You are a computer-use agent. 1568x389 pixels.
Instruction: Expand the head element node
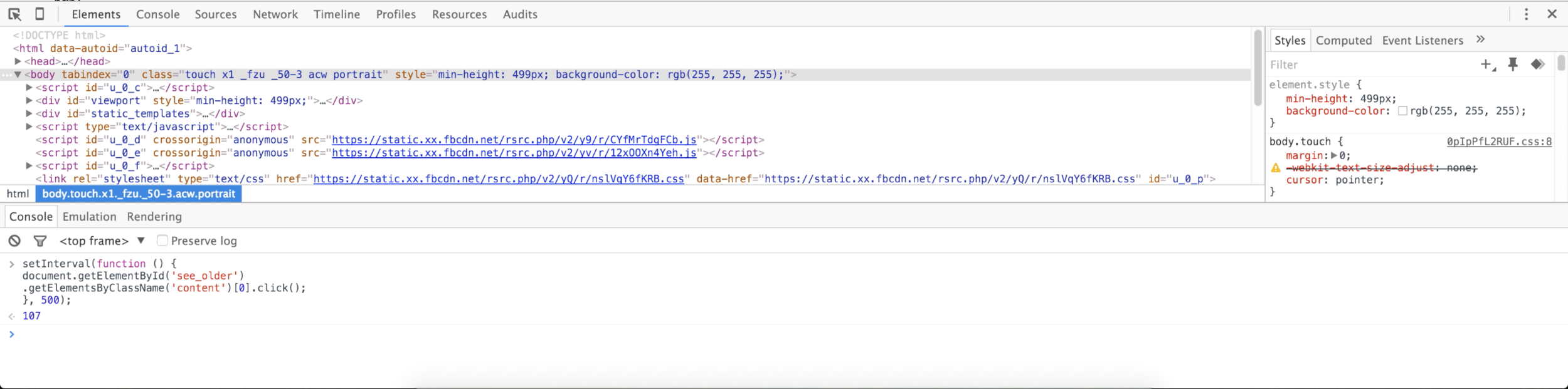(x=18, y=61)
